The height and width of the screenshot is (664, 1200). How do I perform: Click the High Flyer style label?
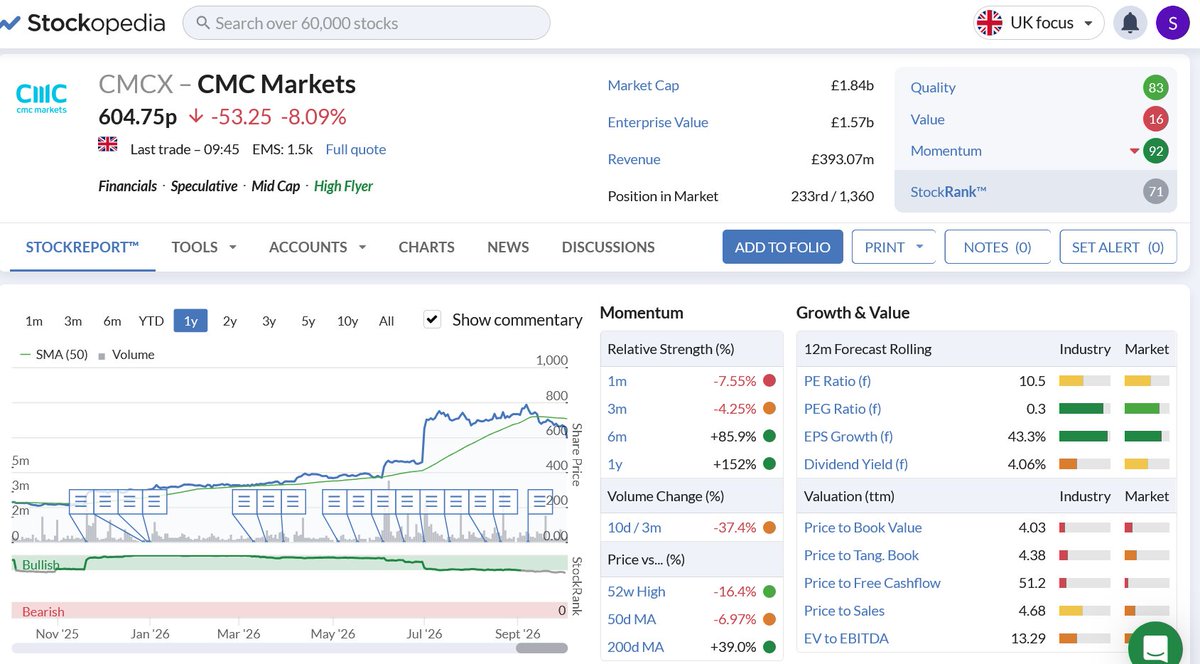[343, 186]
